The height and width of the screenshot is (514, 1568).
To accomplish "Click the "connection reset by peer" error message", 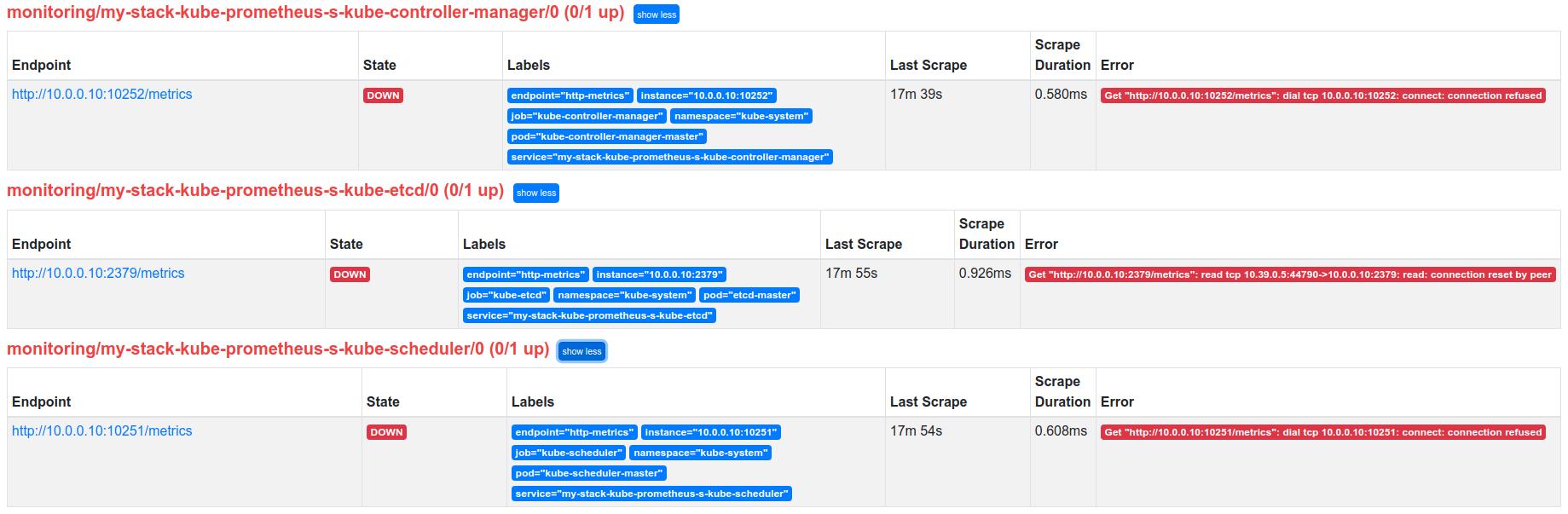I will [x=1289, y=274].
